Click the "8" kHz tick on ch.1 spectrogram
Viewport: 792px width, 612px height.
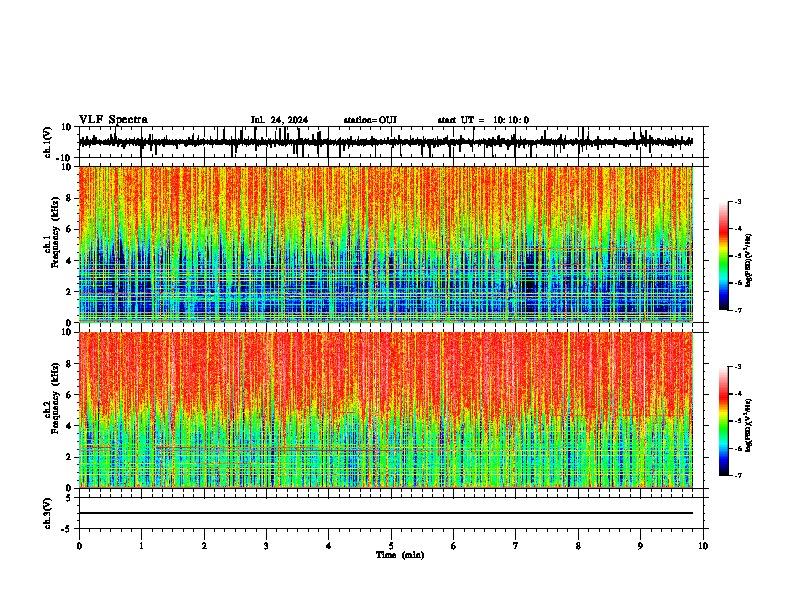click(x=70, y=198)
